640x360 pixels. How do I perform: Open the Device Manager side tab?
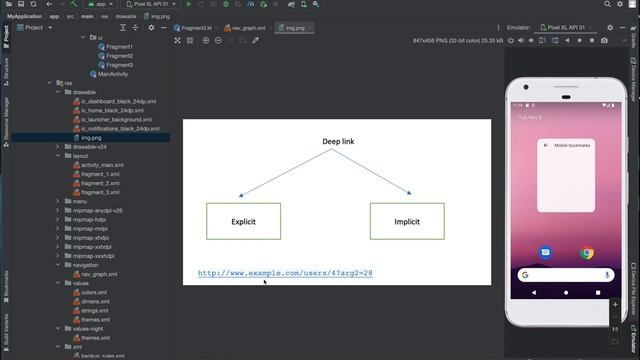click(633, 79)
